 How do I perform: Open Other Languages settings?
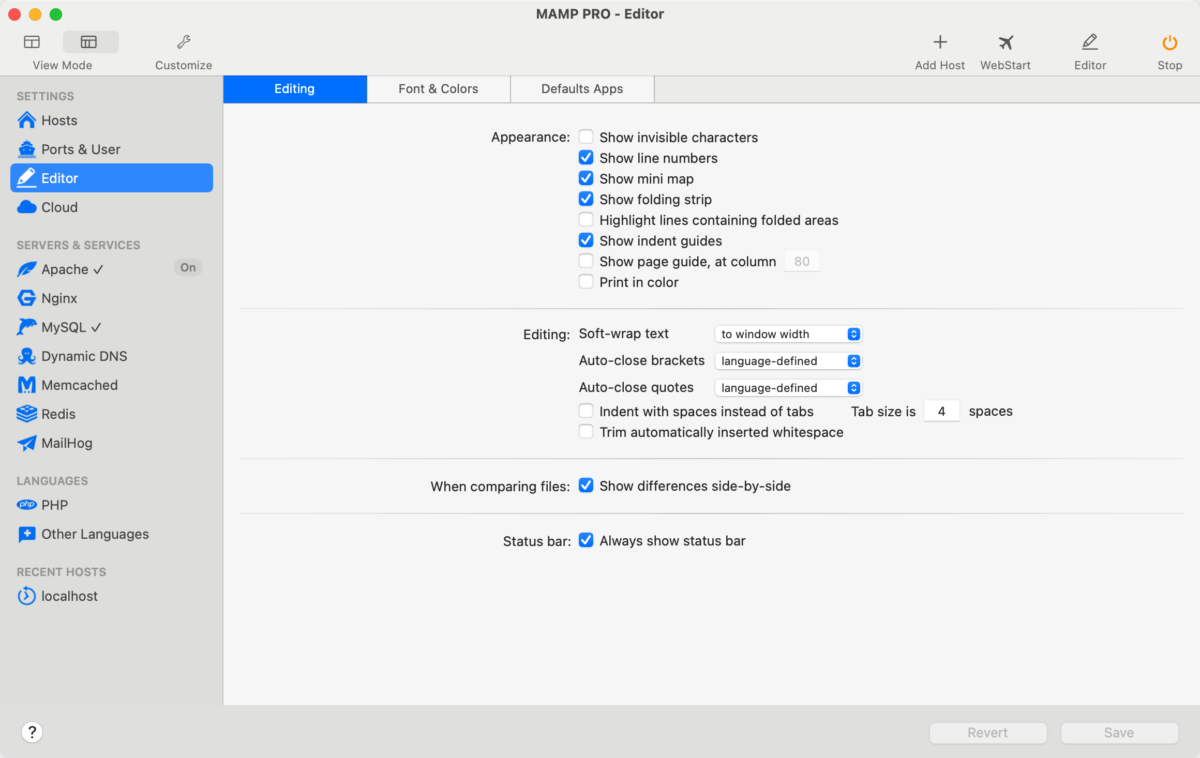(111, 534)
